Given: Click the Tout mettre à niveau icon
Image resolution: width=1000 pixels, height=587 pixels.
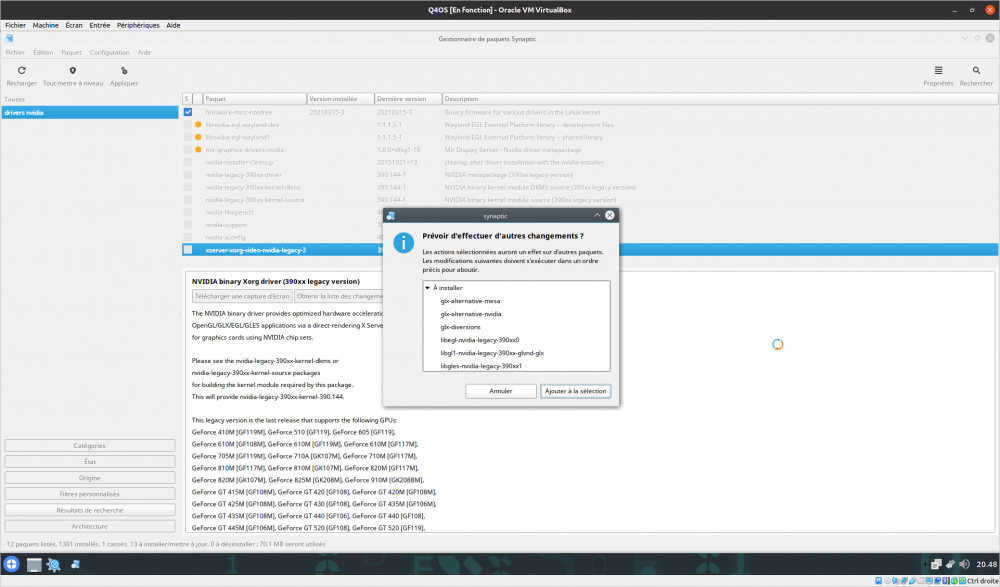Looking at the screenshot, I should click(73, 70).
